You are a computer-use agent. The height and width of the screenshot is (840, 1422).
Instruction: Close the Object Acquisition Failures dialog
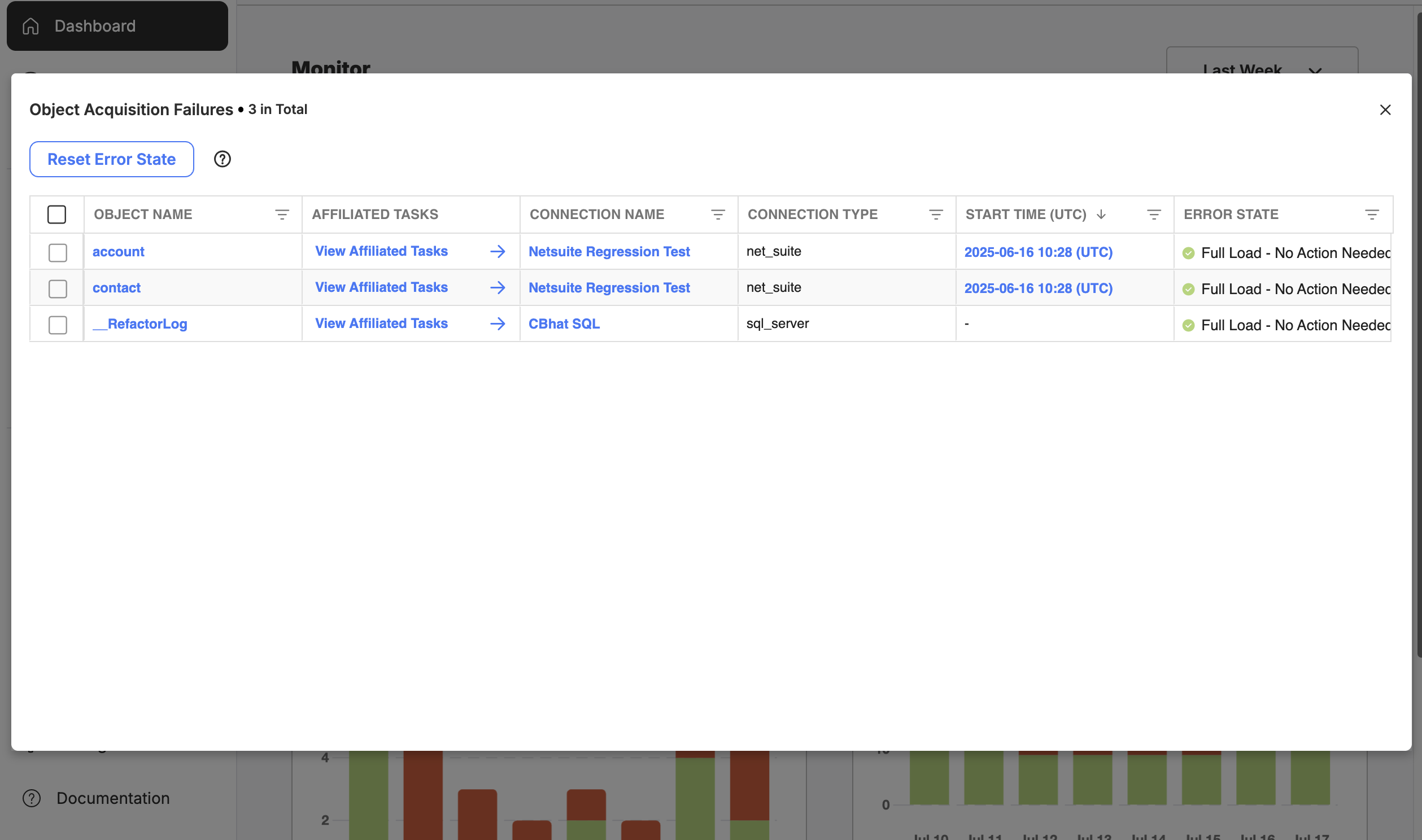pyautogui.click(x=1385, y=110)
